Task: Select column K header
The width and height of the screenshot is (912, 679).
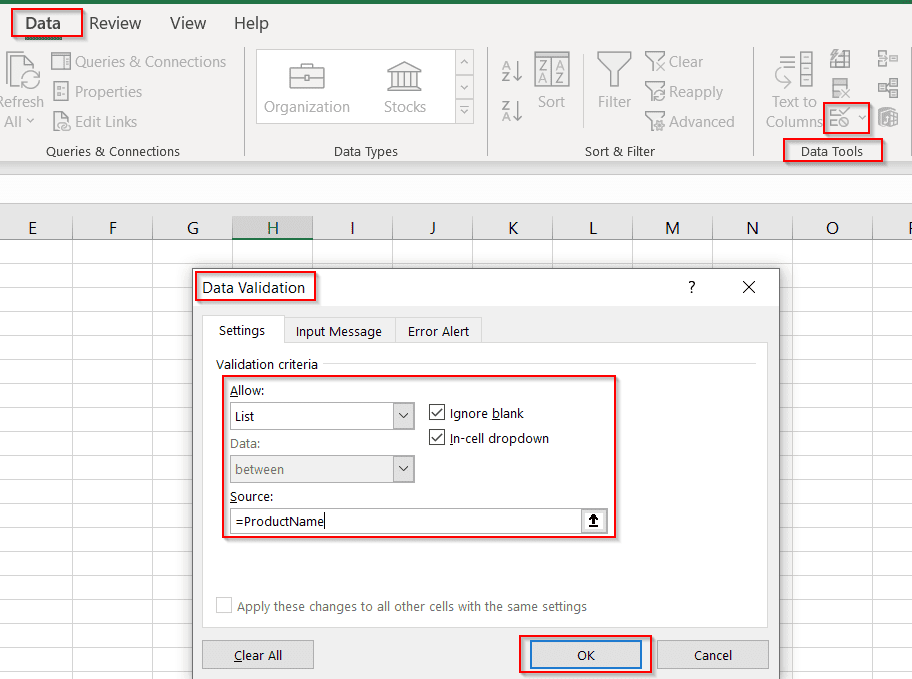Action: (512, 228)
